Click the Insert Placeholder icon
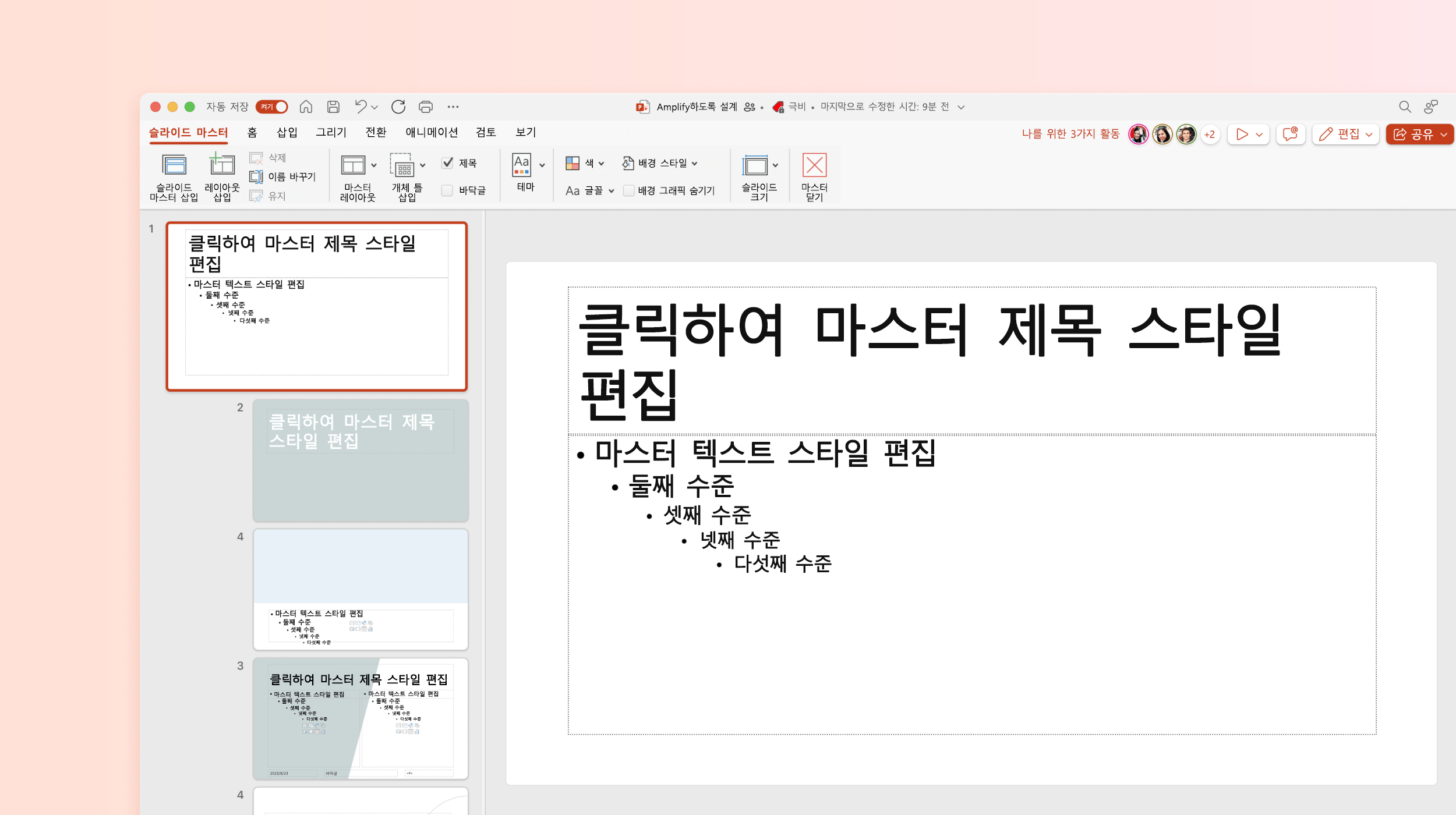The width and height of the screenshot is (1456, 815). click(402, 165)
